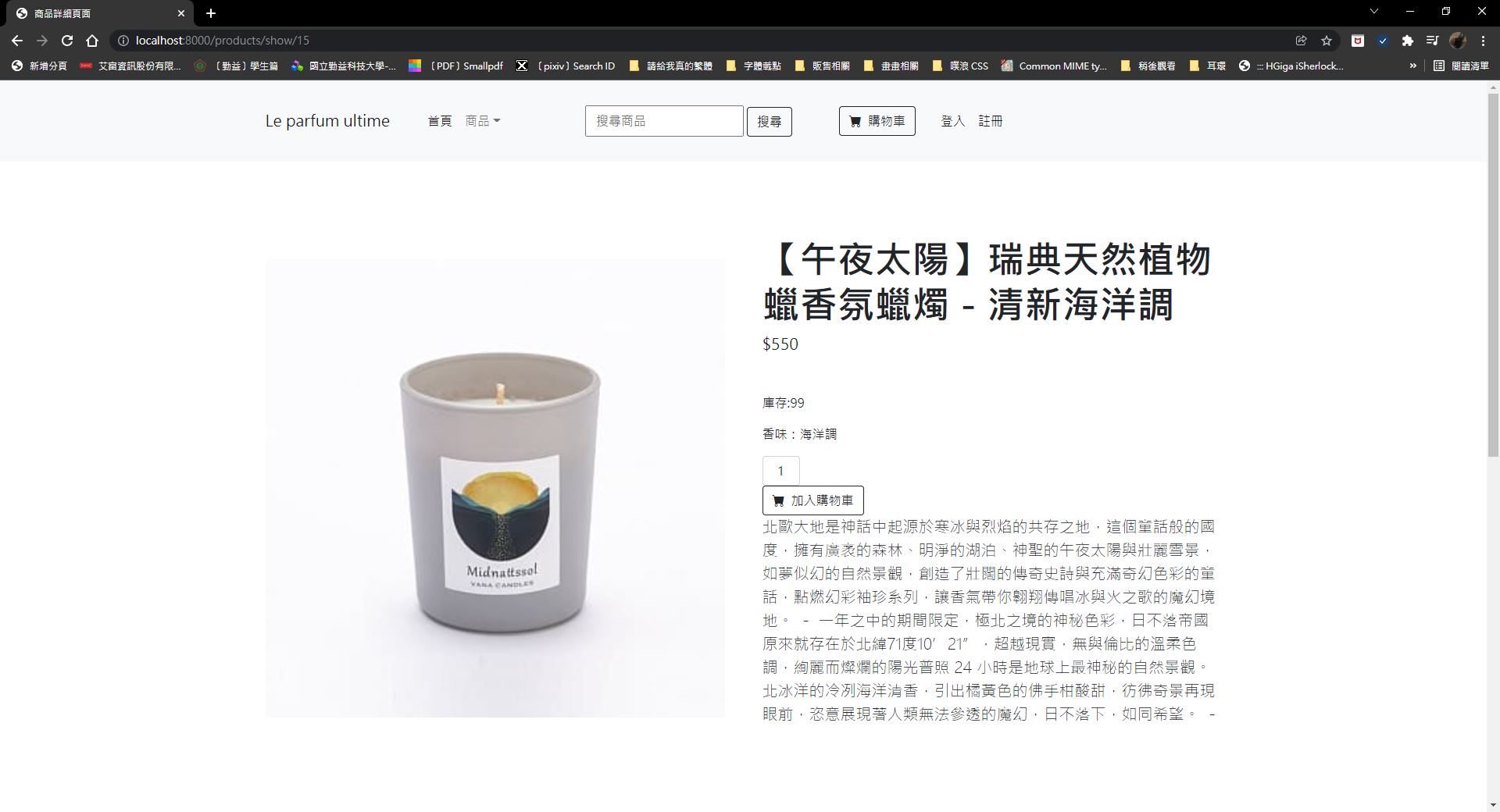Open the share page icon in address bar
This screenshot has height=812, width=1500.
[x=1302, y=41]
